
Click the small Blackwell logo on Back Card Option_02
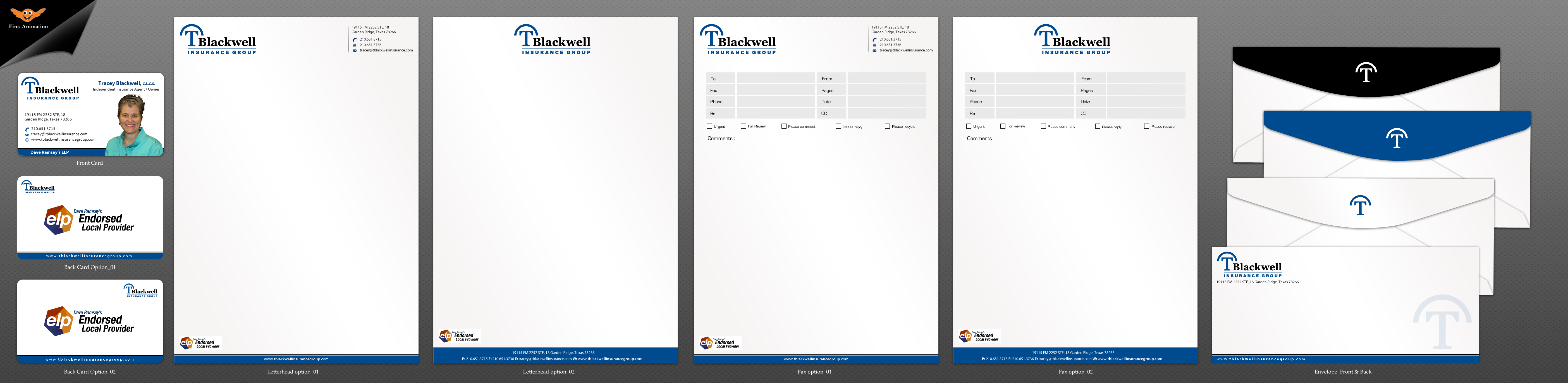point(141,290)
